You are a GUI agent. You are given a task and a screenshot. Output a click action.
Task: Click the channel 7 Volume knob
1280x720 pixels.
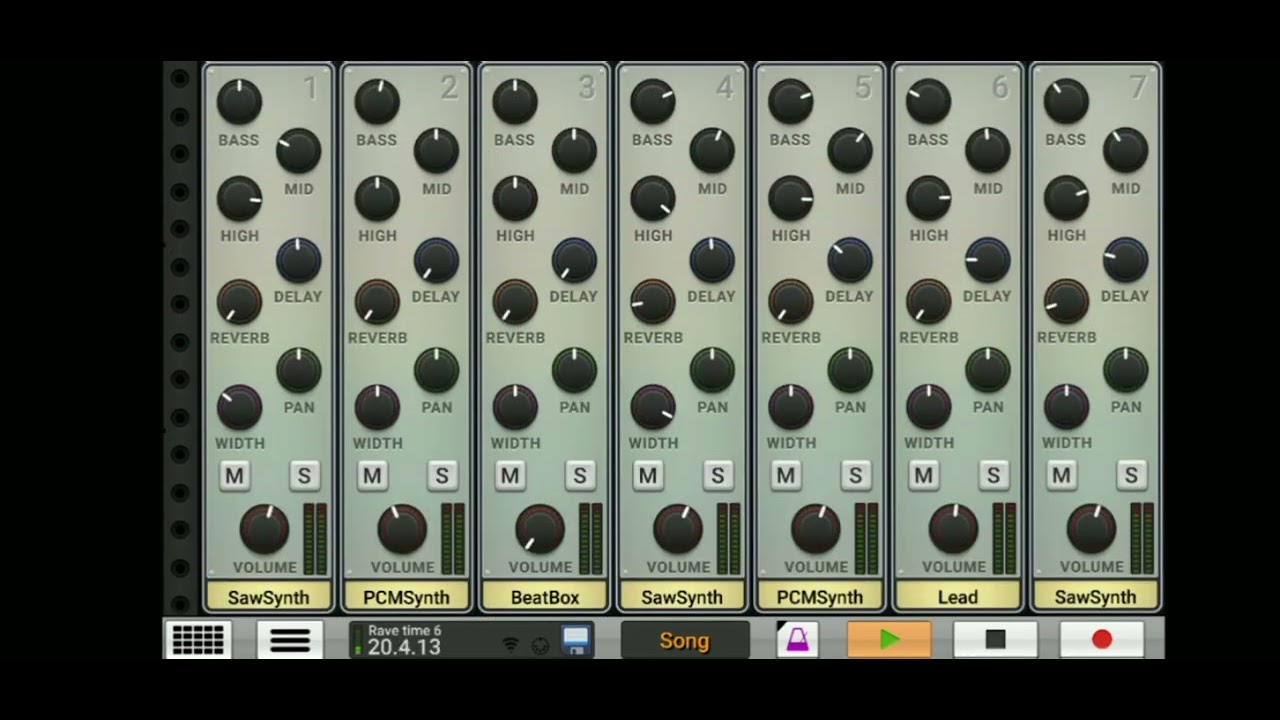pyautogui.click(x=1092, y=529)
